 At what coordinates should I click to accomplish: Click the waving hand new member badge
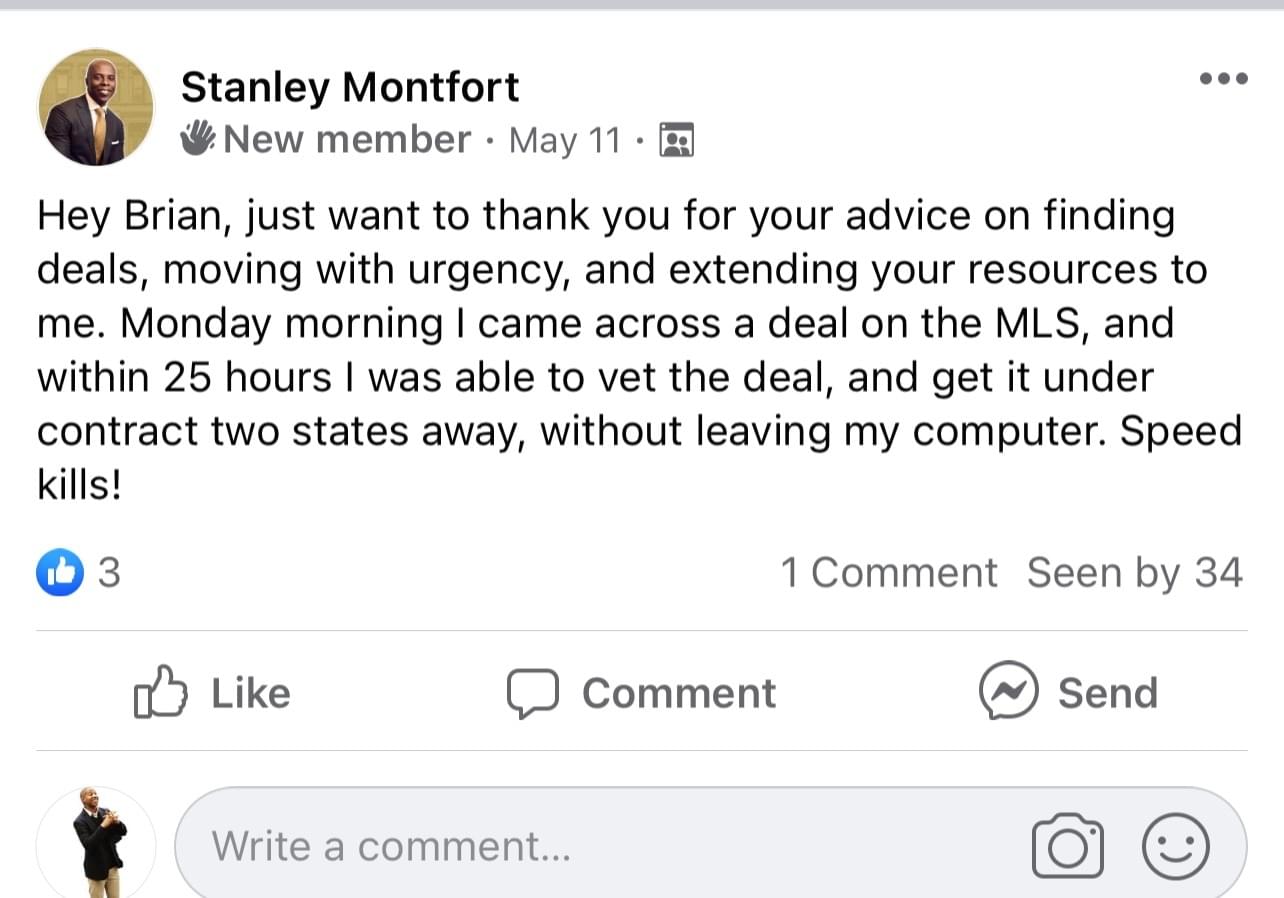point(198,139)
